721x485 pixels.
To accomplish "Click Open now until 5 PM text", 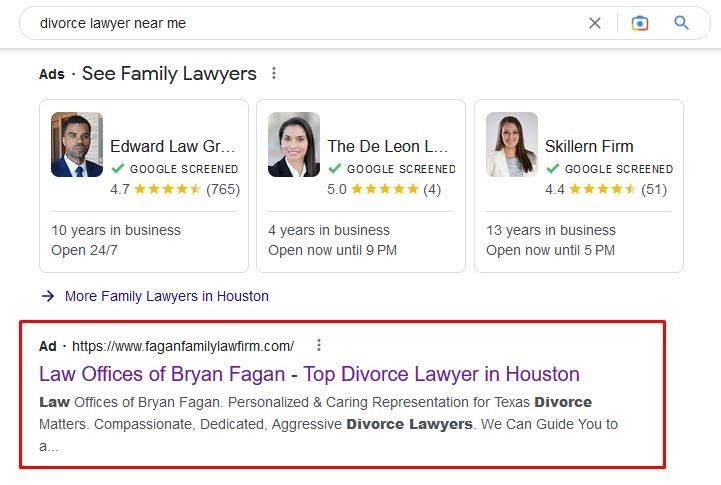I will (x=550, y=250).
